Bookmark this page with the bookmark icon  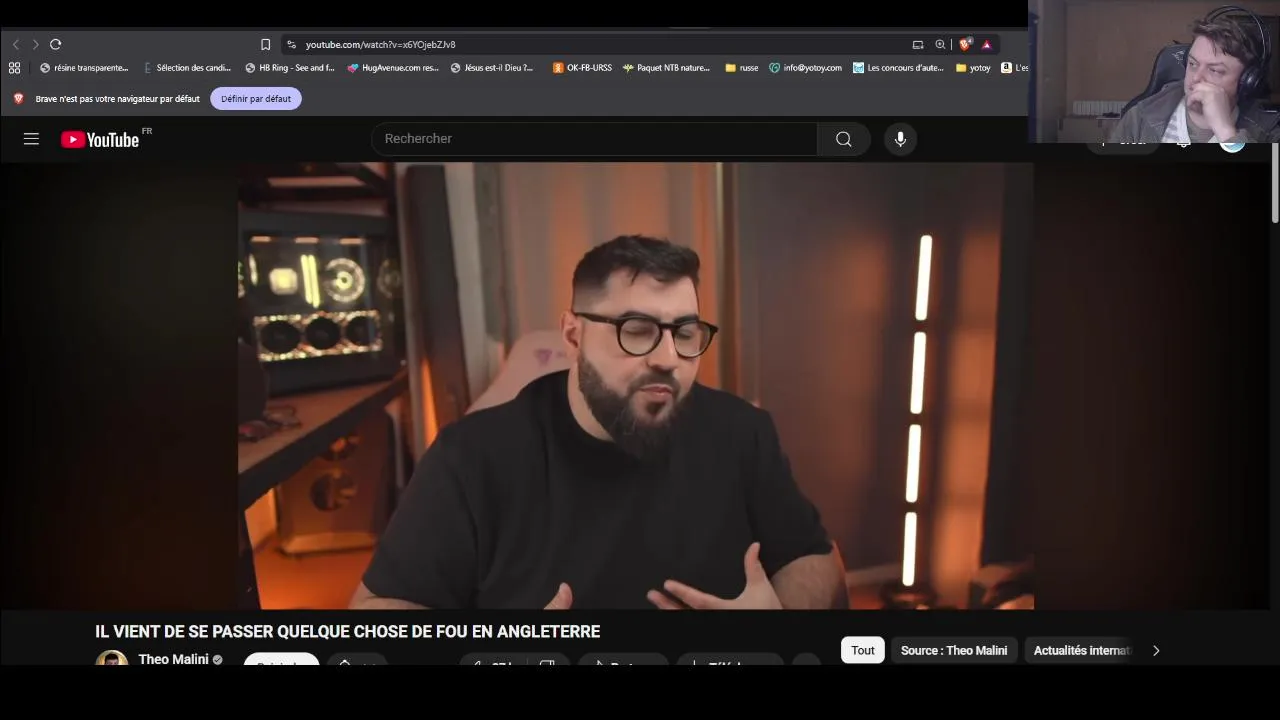tap(265, 44)
